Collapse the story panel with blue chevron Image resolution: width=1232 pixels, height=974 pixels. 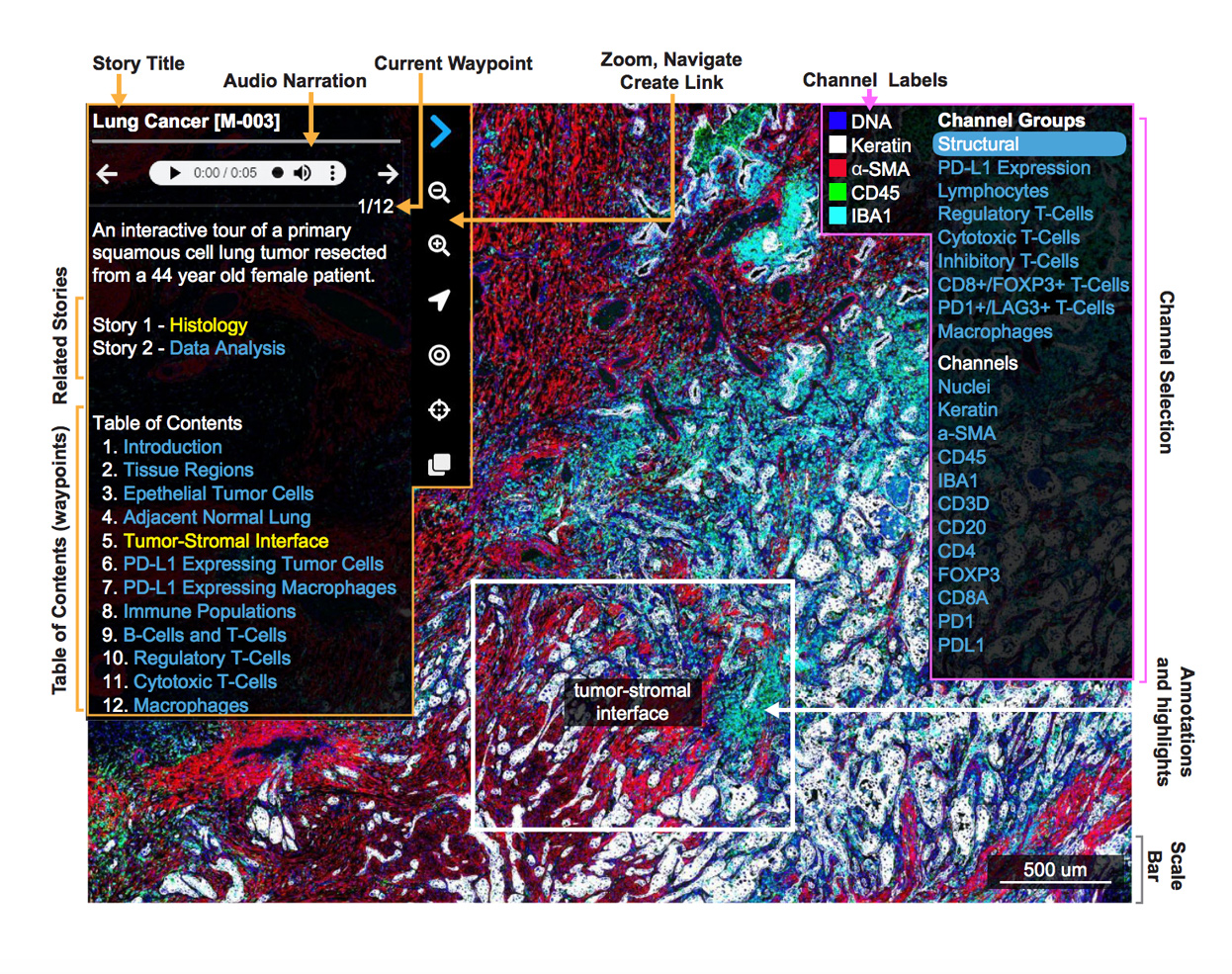(x=441, y=132)
